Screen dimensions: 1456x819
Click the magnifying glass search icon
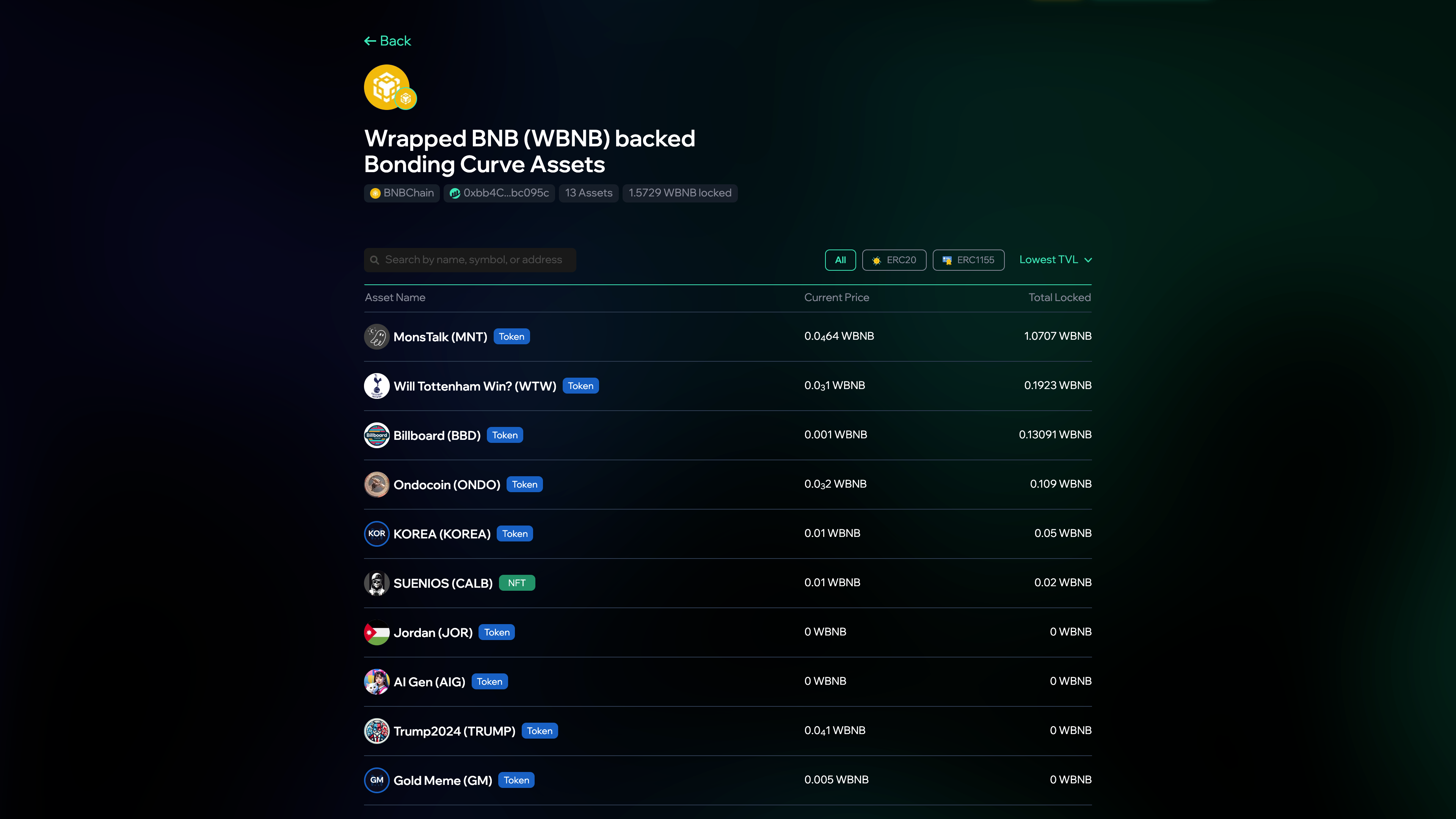(375, 260)
